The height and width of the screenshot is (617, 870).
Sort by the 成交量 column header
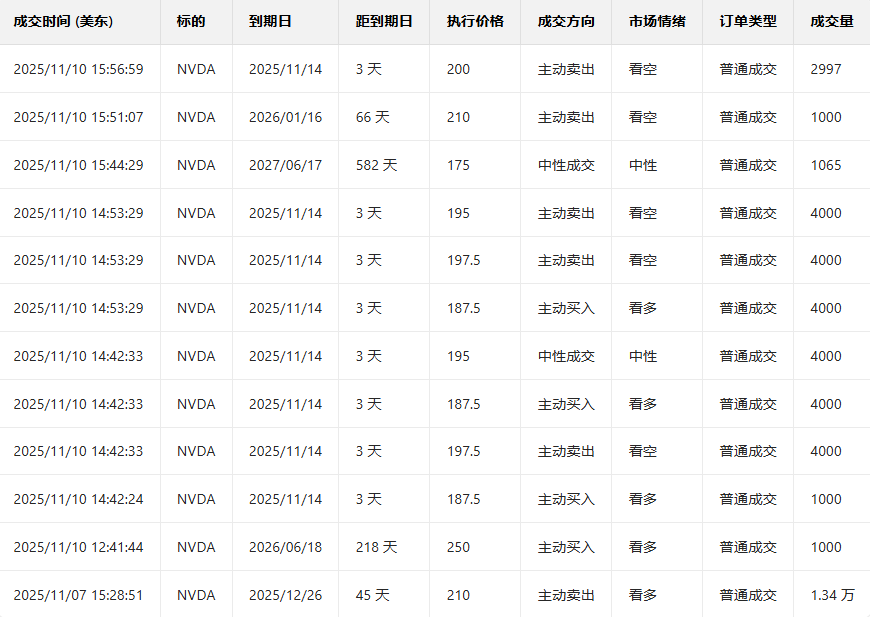[832, 21]
